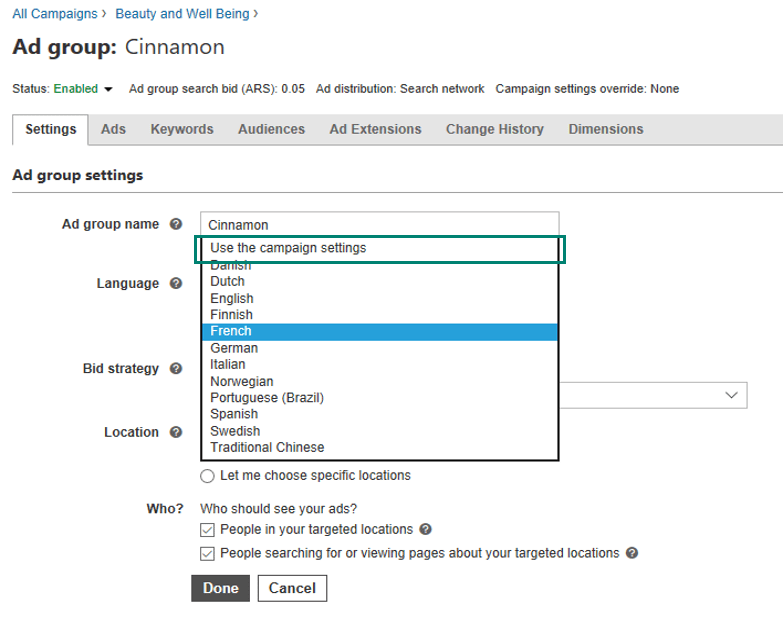Screen dimensions: 783x619
Task: Click into the Ad group name field
Action: point(380,225)
